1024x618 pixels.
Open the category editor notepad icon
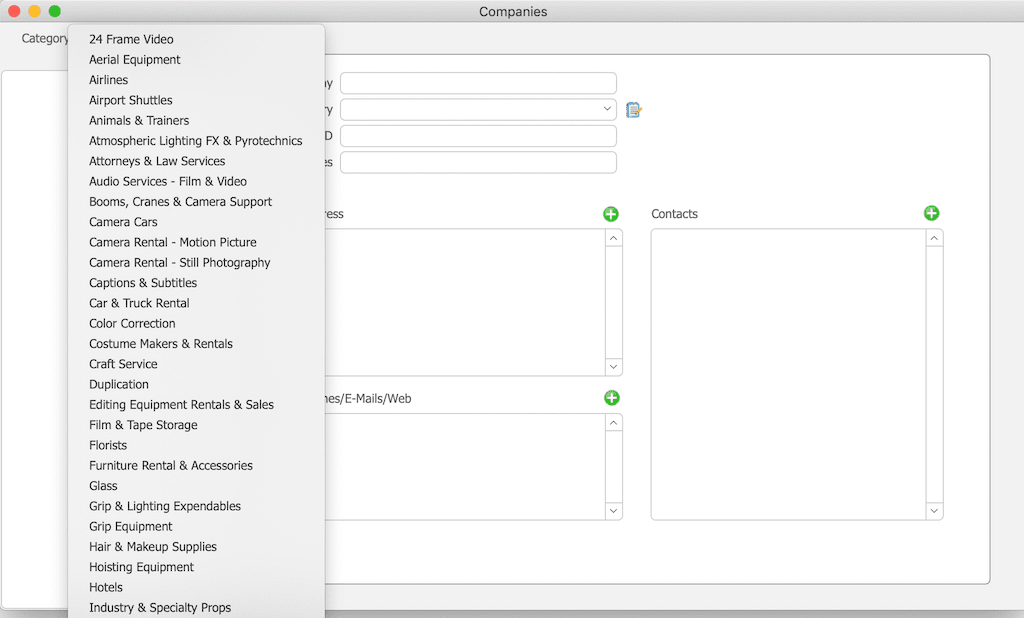(x=633, y=110)
